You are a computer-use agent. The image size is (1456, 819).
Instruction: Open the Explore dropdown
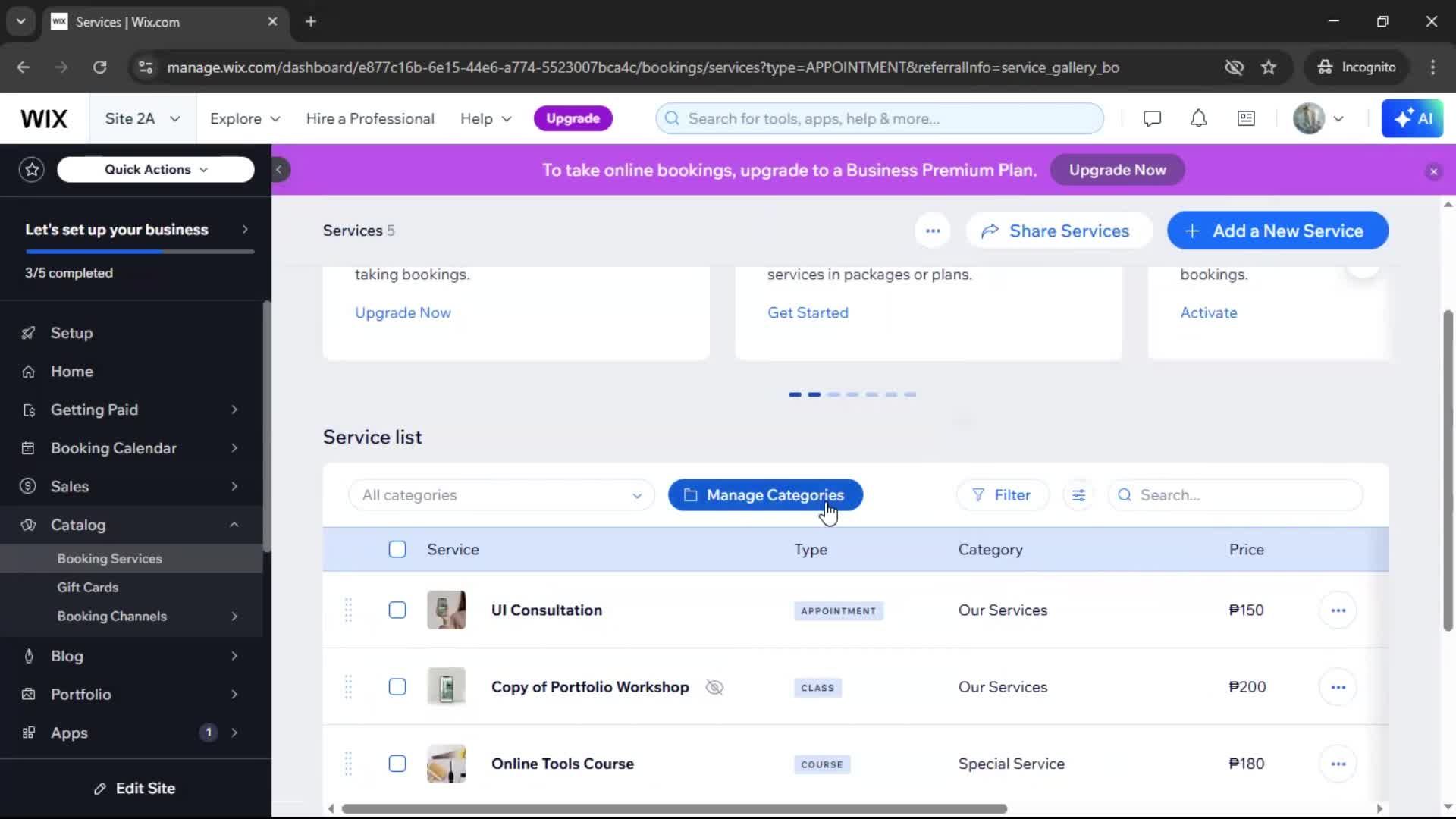(x=245, y=119)
